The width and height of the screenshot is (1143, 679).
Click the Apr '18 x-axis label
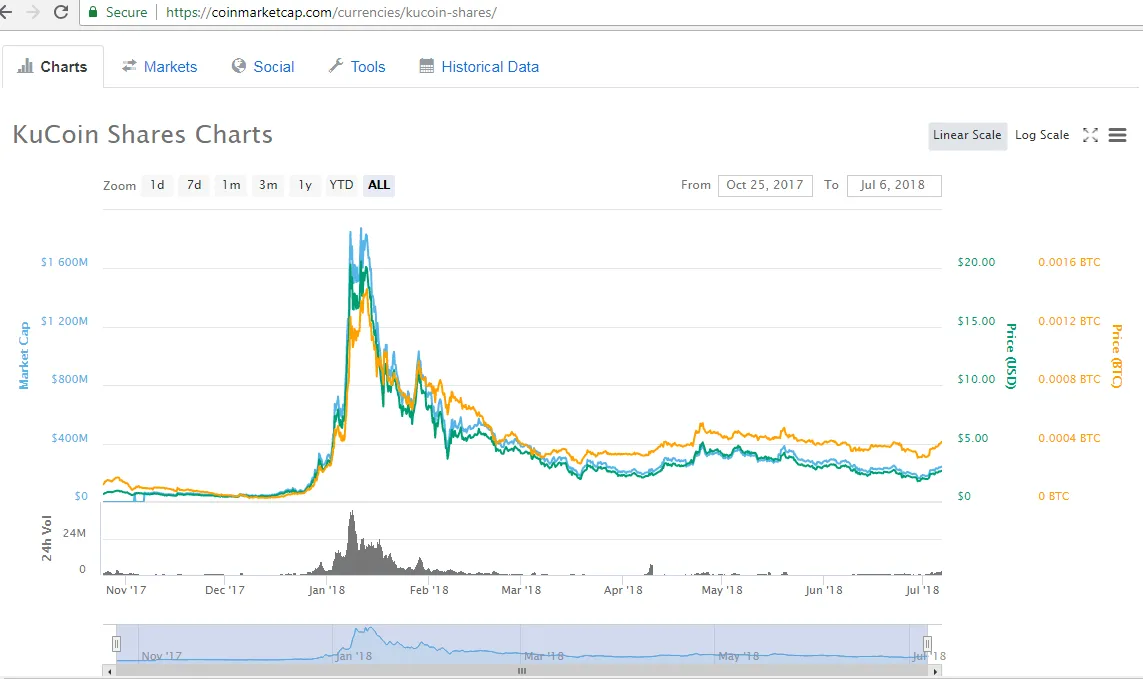[623, 590]
